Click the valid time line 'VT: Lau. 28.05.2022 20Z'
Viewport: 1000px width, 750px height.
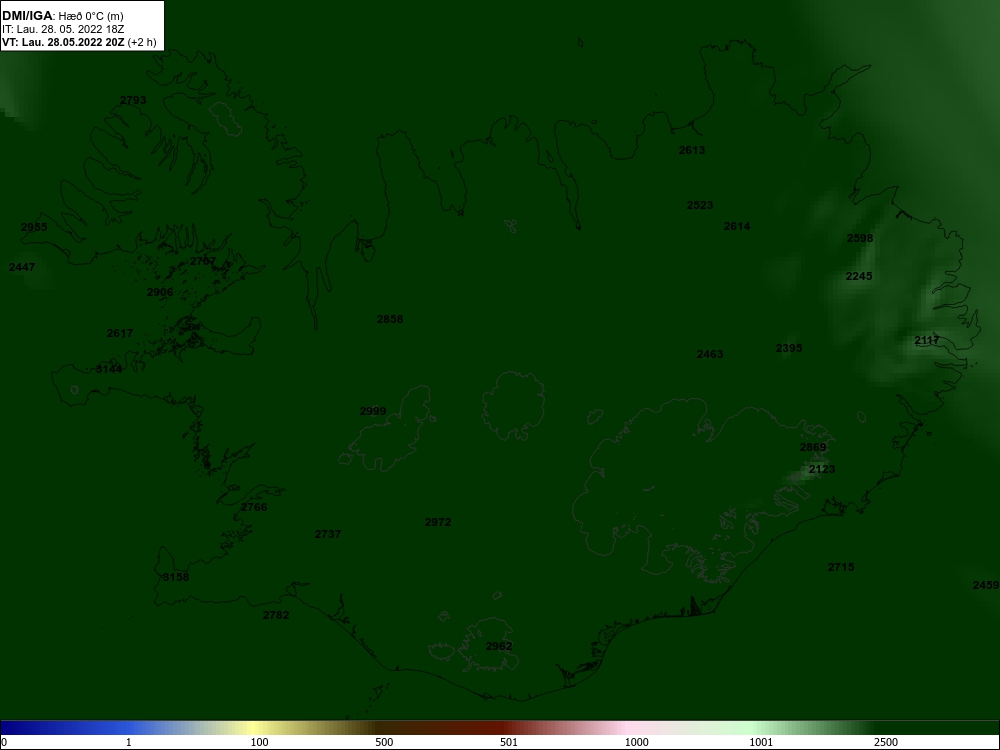[63, 43]
